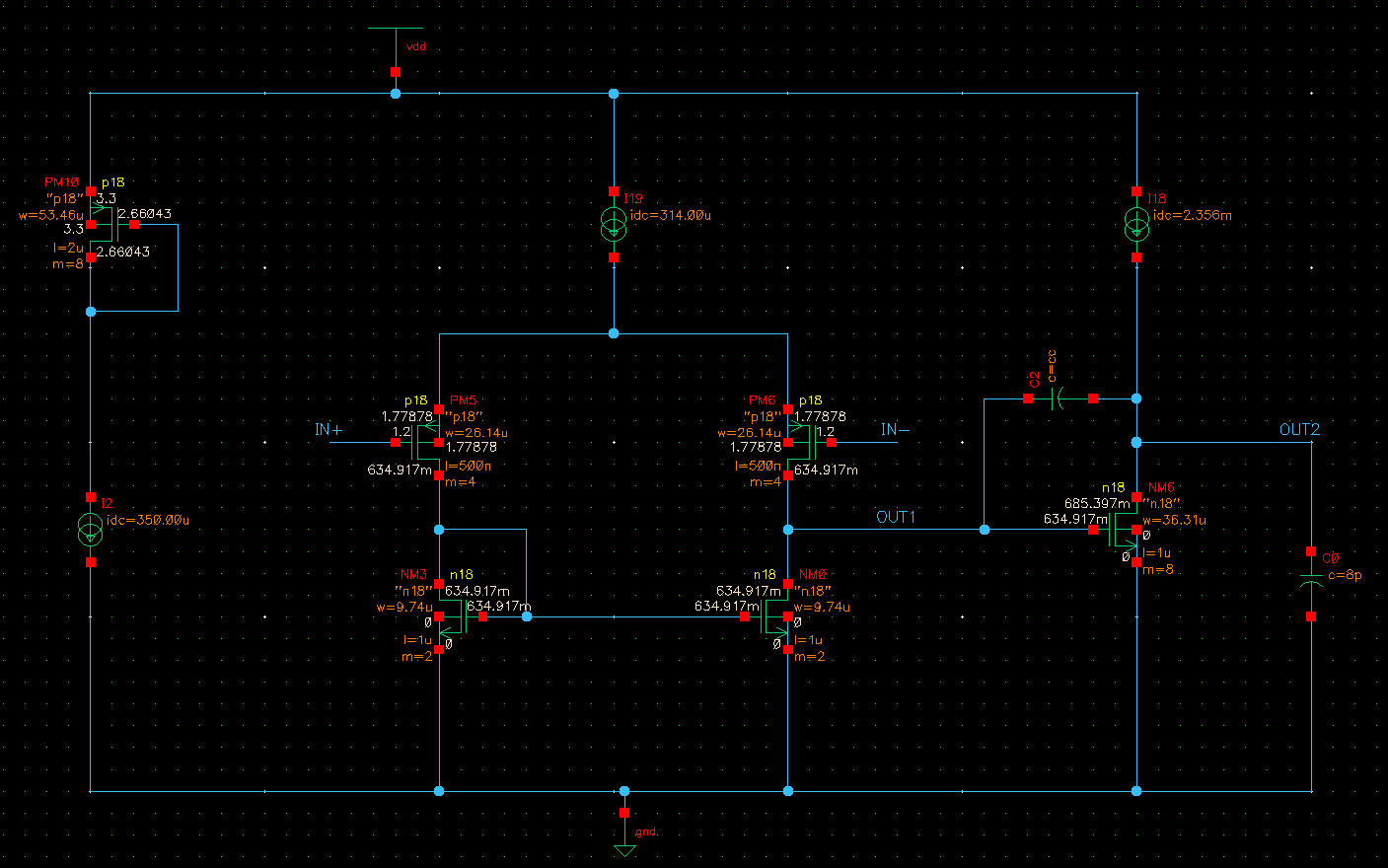Select the C0 load capacitor symbol
The image size is (1388, 868).
[x=1311, y=583]
